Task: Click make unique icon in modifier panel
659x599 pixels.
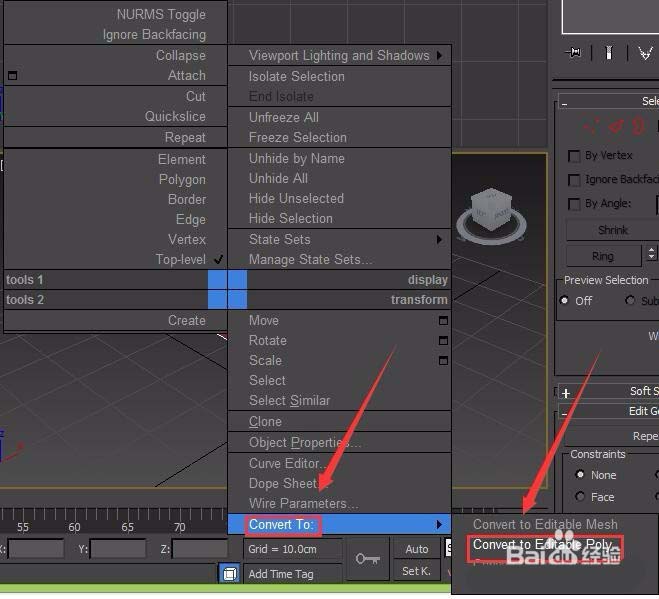Action: point(646,53)
